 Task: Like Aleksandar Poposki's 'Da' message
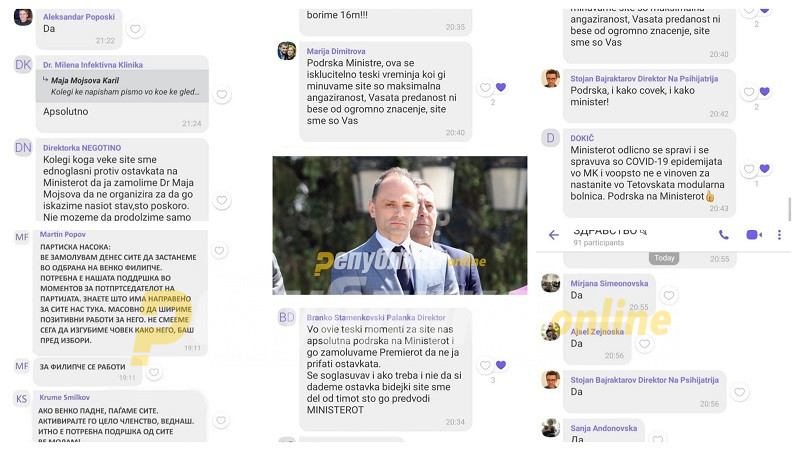click(135, 29)
